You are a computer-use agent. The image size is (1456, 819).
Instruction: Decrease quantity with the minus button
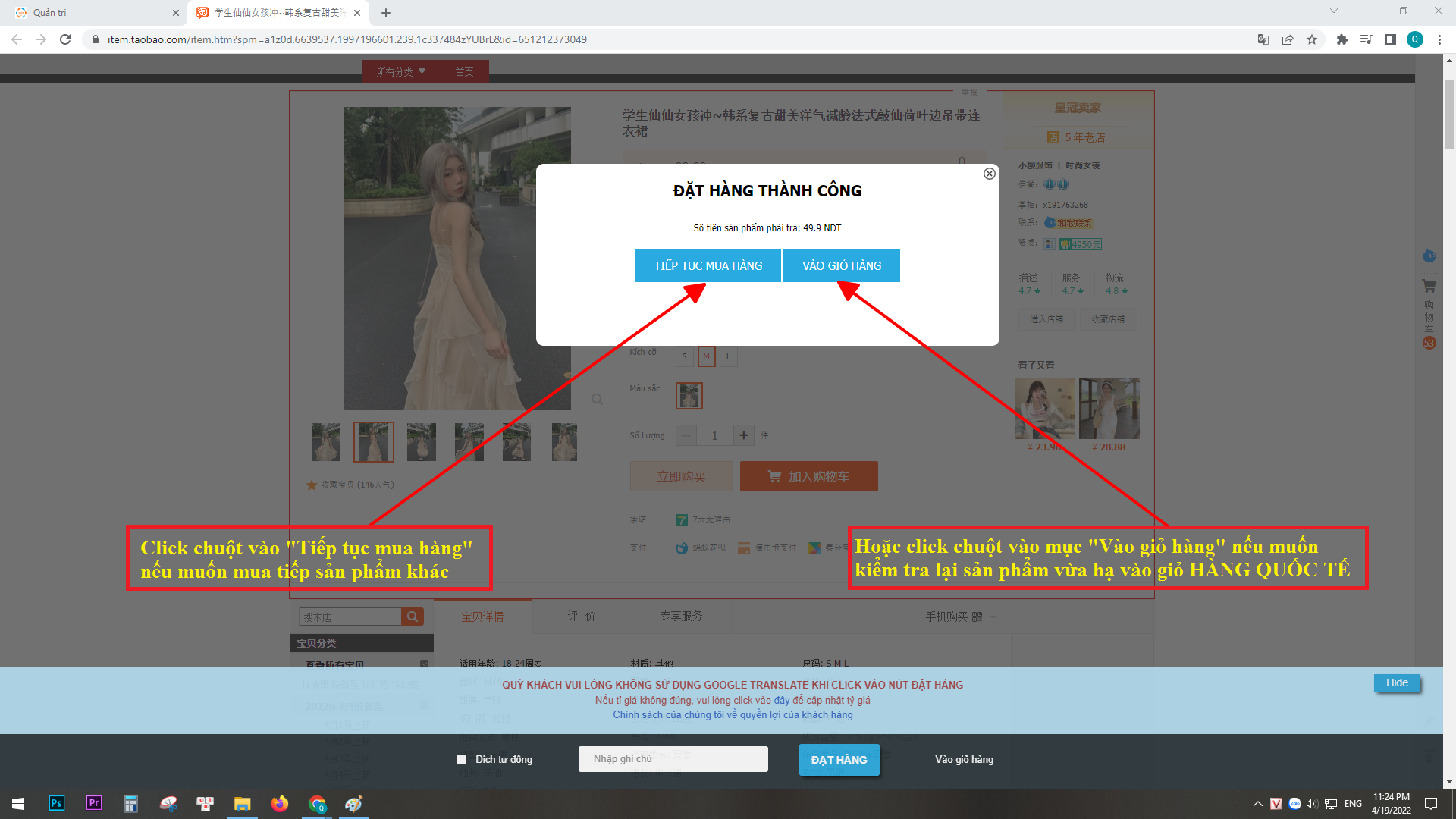click(x=686, y=435)
